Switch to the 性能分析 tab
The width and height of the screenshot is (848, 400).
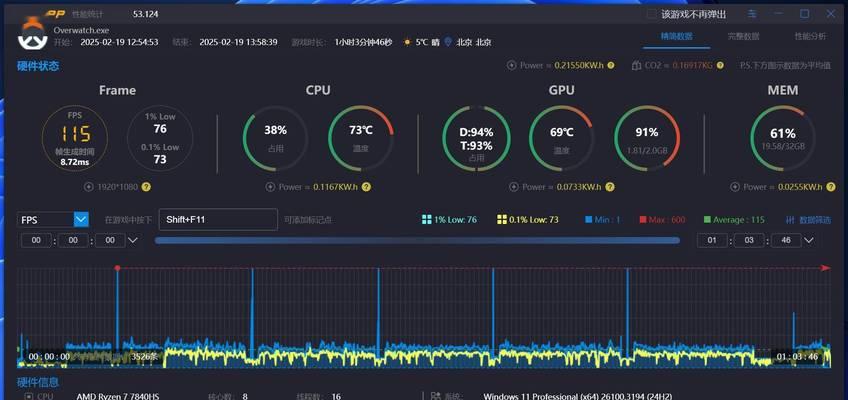810,36
